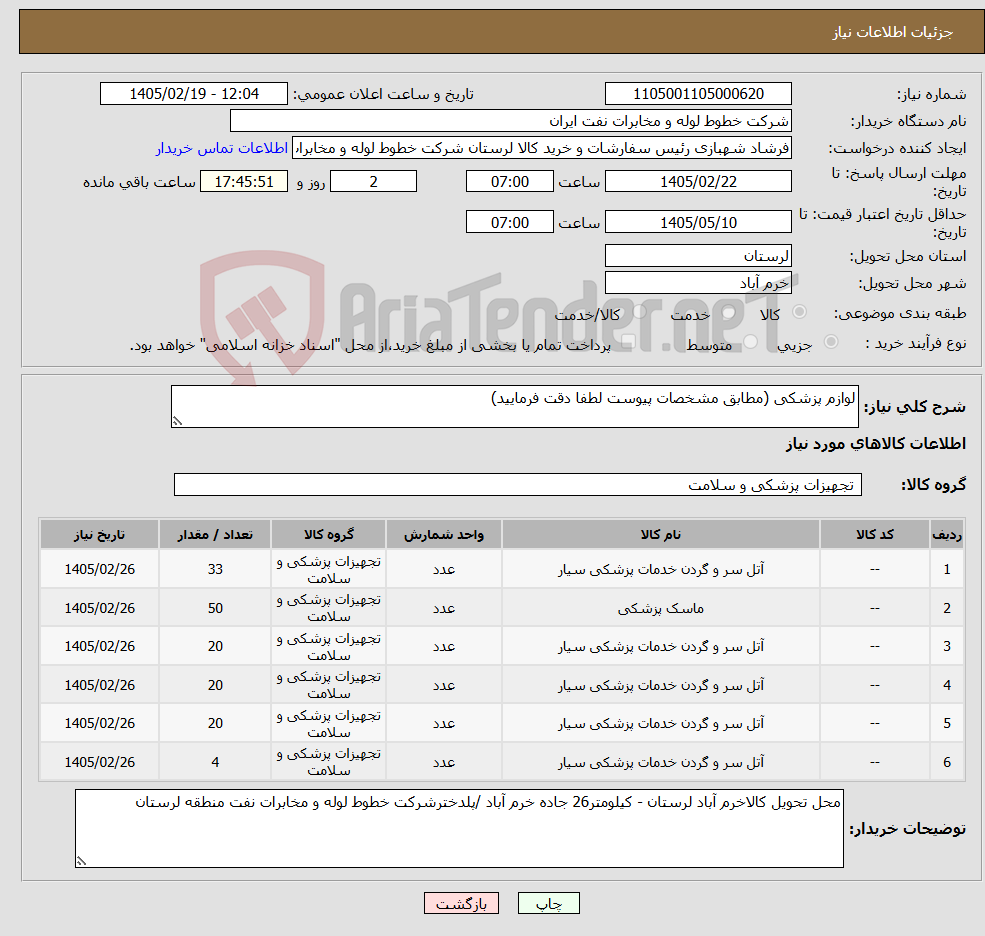This screenshot has width=985, height=936.
Task: Click the کد کالا column header
Action: click(x=874, y=535)
